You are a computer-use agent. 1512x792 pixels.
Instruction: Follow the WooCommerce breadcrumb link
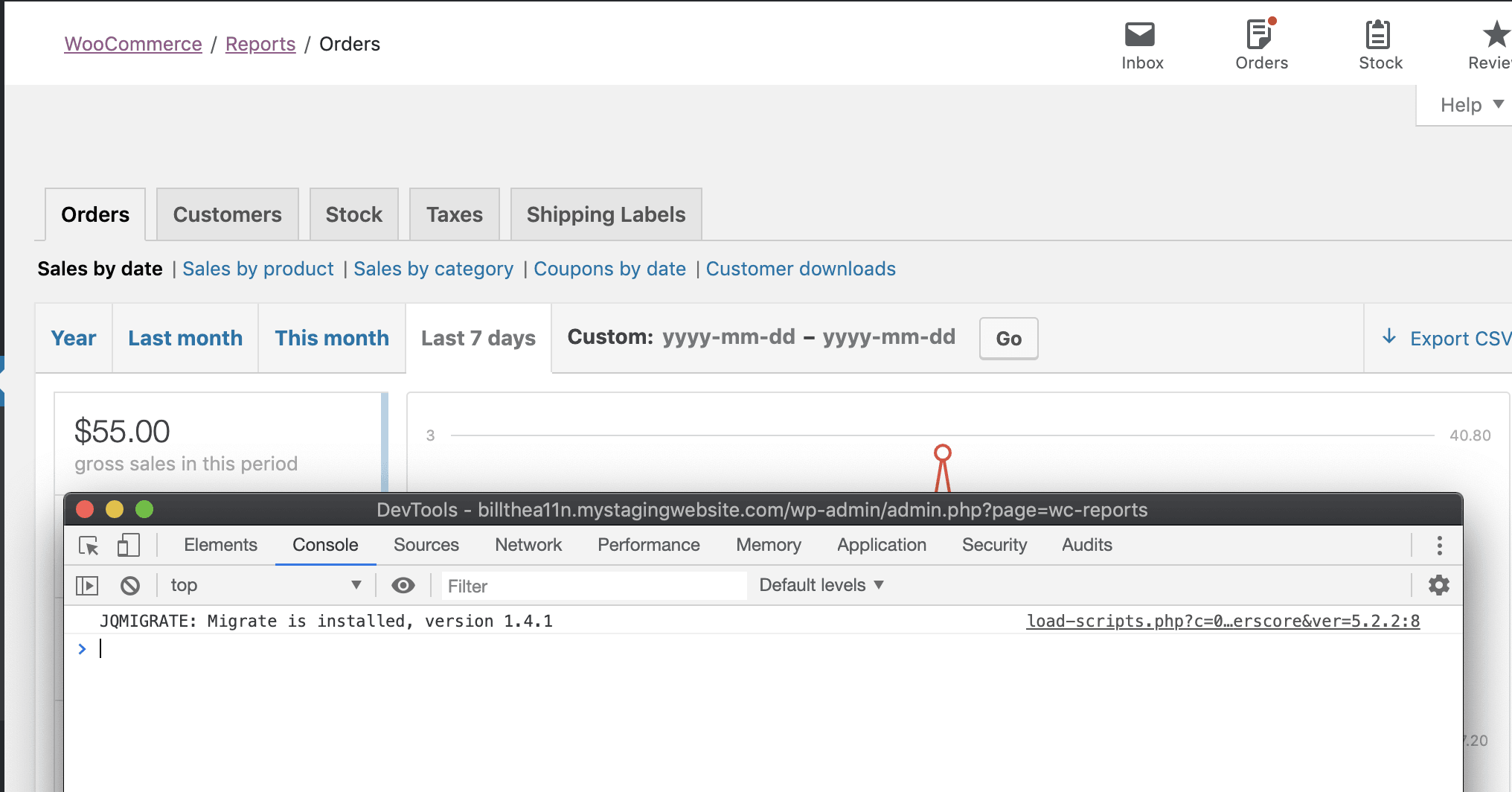pos(133,44)
